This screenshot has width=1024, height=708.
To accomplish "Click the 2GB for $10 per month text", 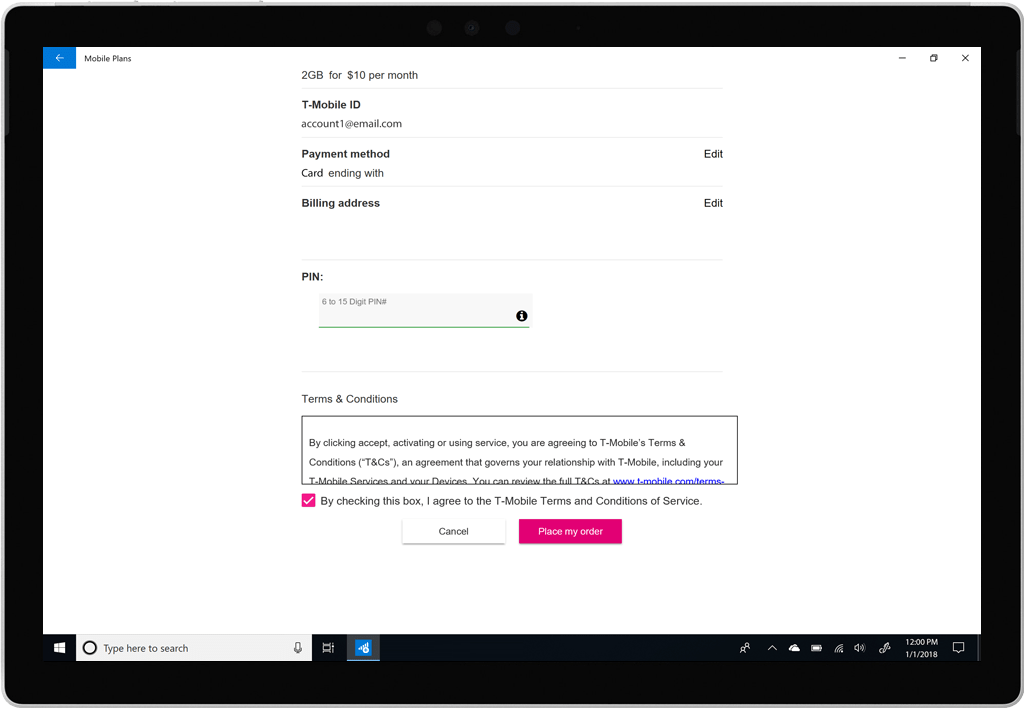I will [359, 75].
